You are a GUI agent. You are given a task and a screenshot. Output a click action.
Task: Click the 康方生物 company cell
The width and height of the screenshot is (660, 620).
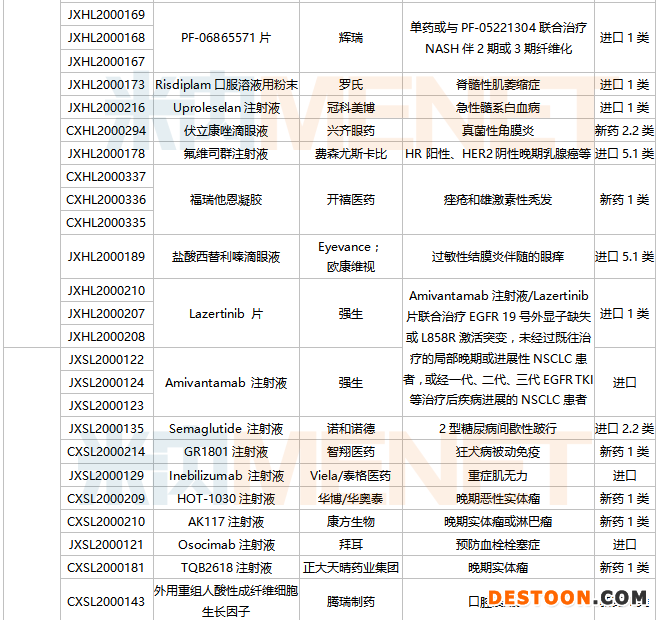click(x=351, y=522)
